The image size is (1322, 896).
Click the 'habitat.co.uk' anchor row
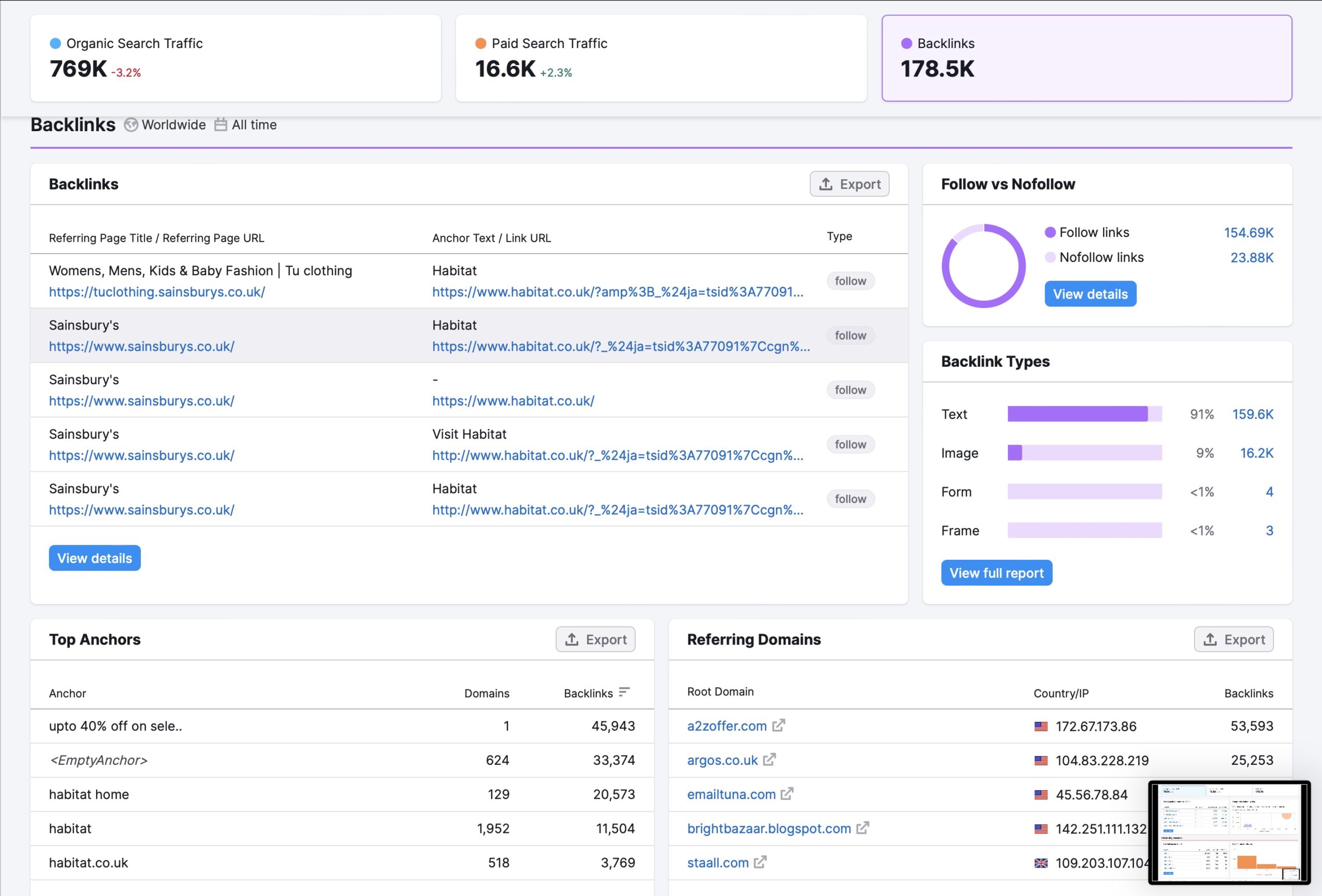(342, 862)
